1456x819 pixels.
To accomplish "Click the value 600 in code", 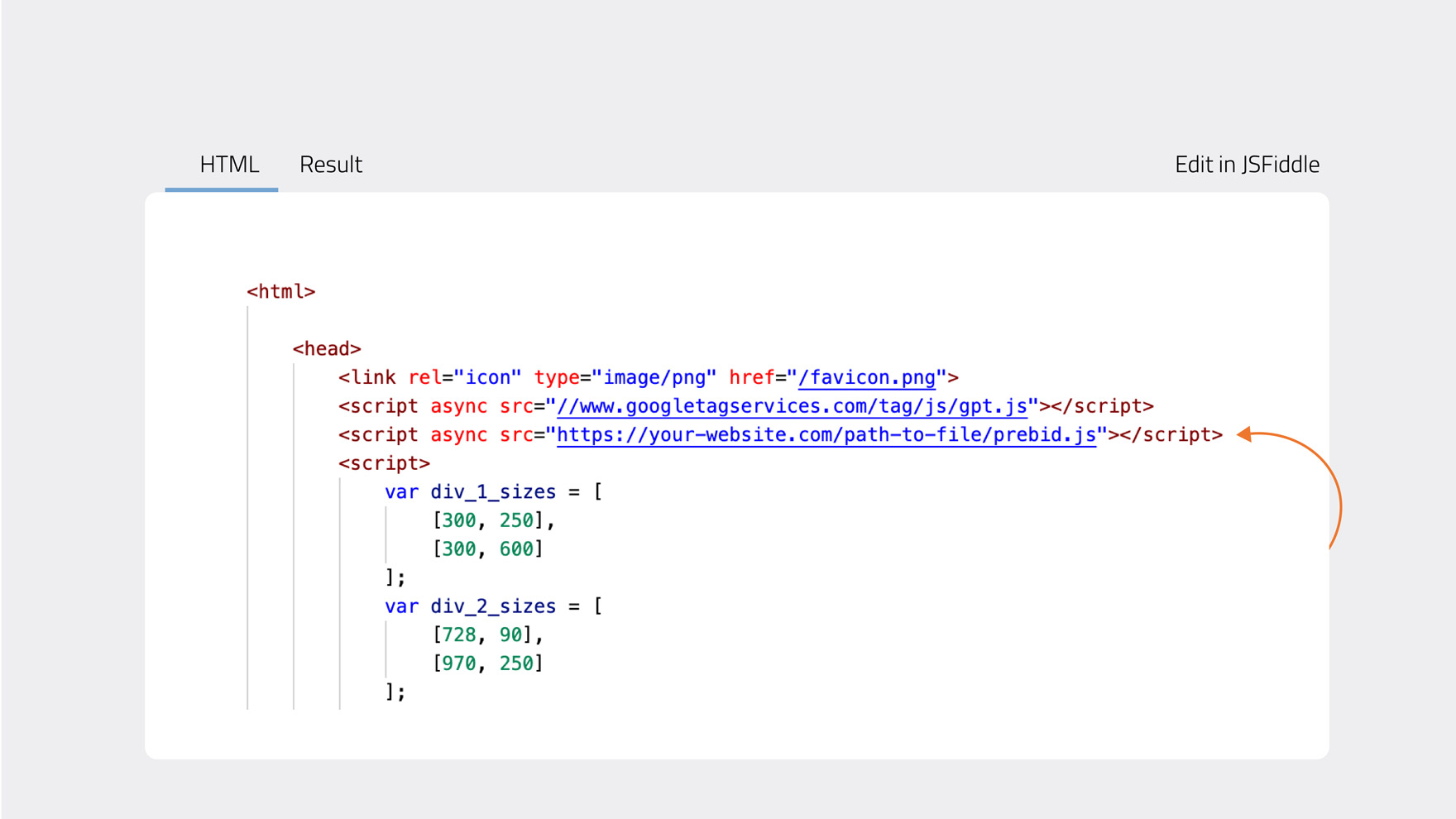I will click(x=516, y=549).
